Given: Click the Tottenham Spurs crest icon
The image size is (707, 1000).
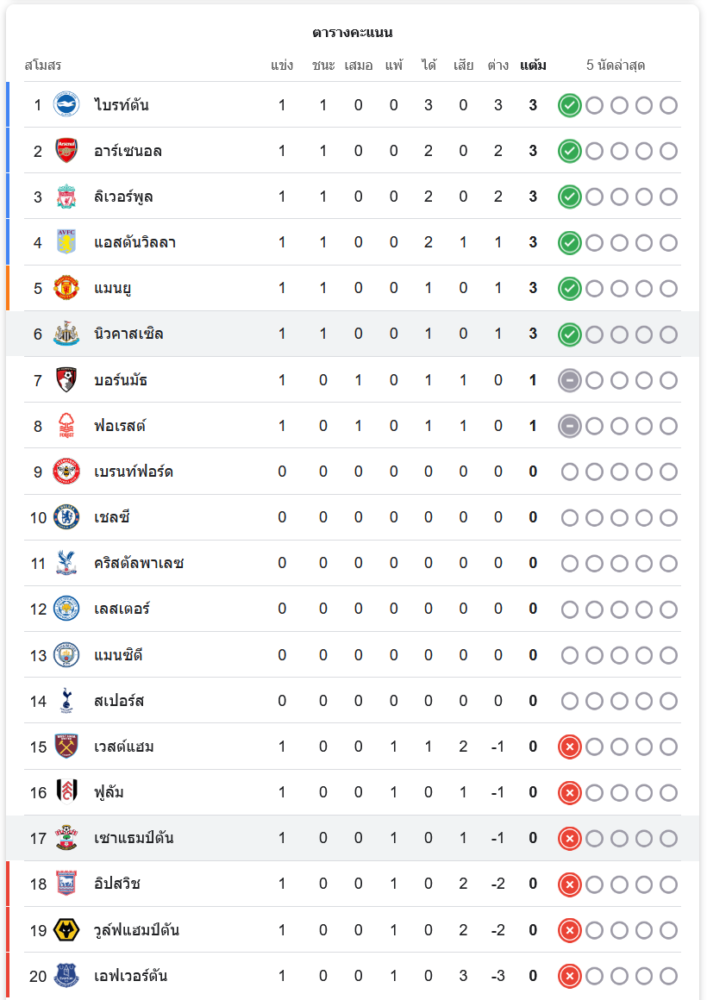Looking at the screenshot, I should [66, 700].
